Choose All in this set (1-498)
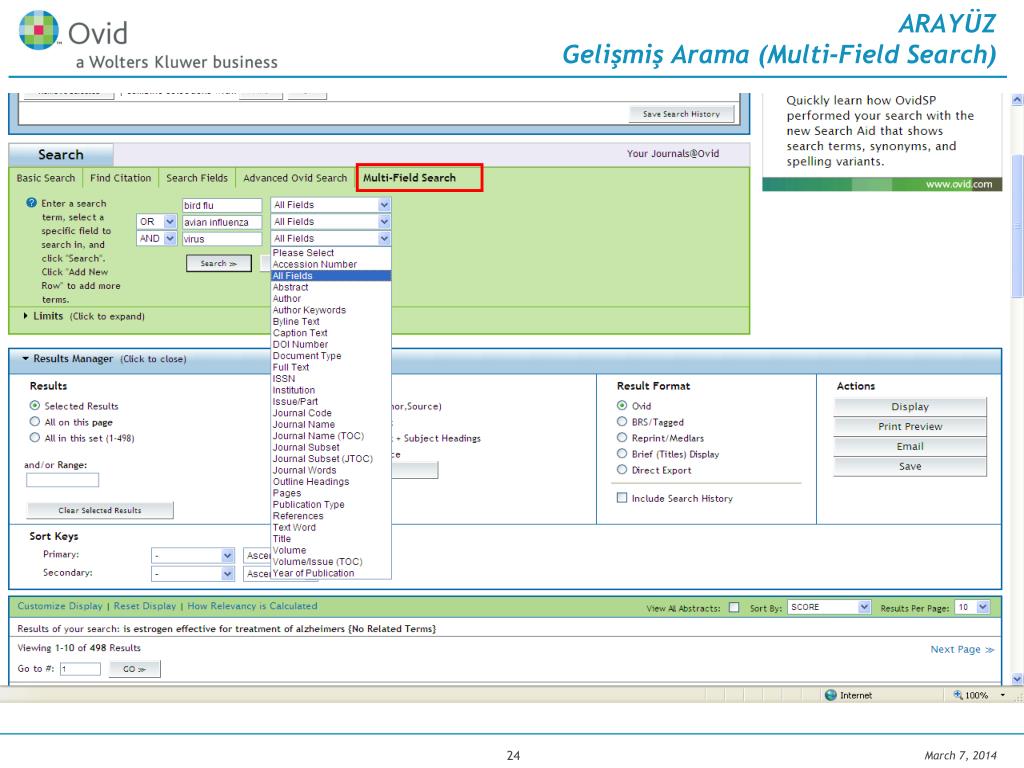This screenshot has width=1024, height=768. (x=35, y=438)
